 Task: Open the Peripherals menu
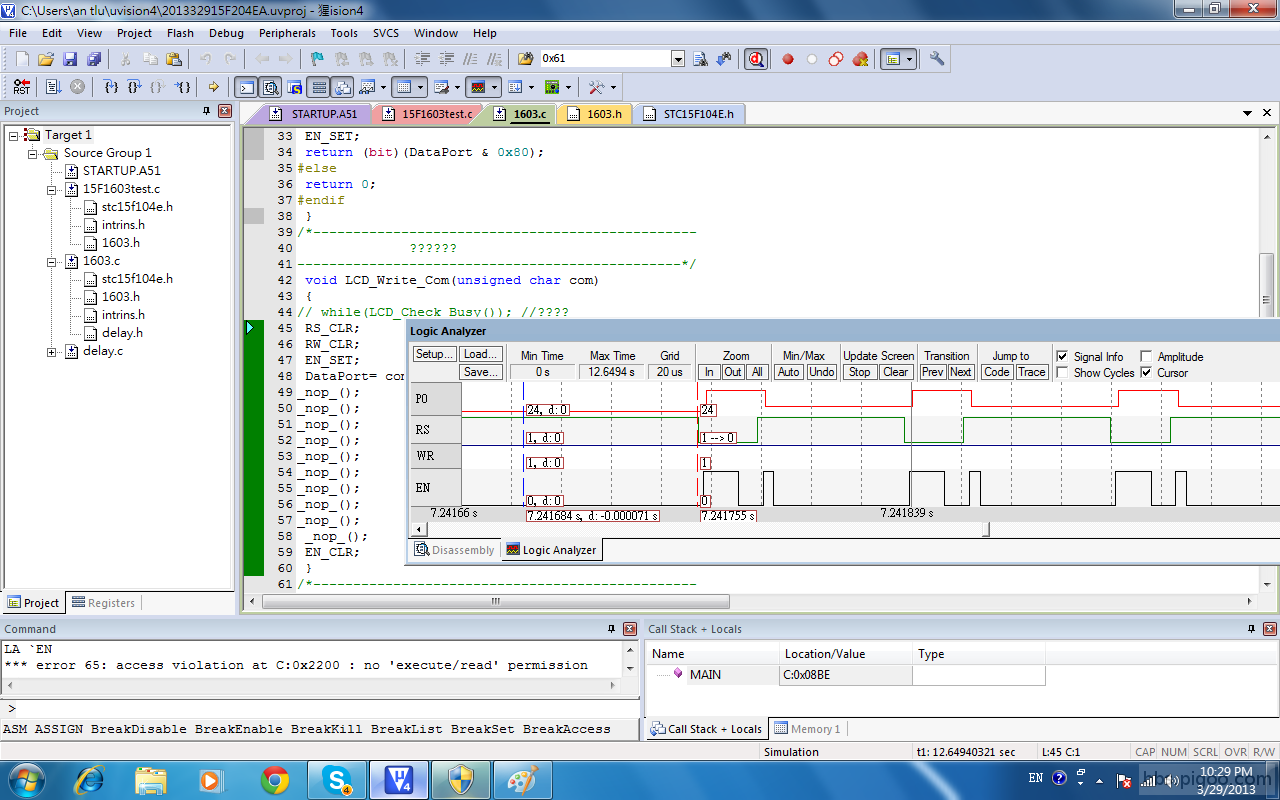[287, 33]
